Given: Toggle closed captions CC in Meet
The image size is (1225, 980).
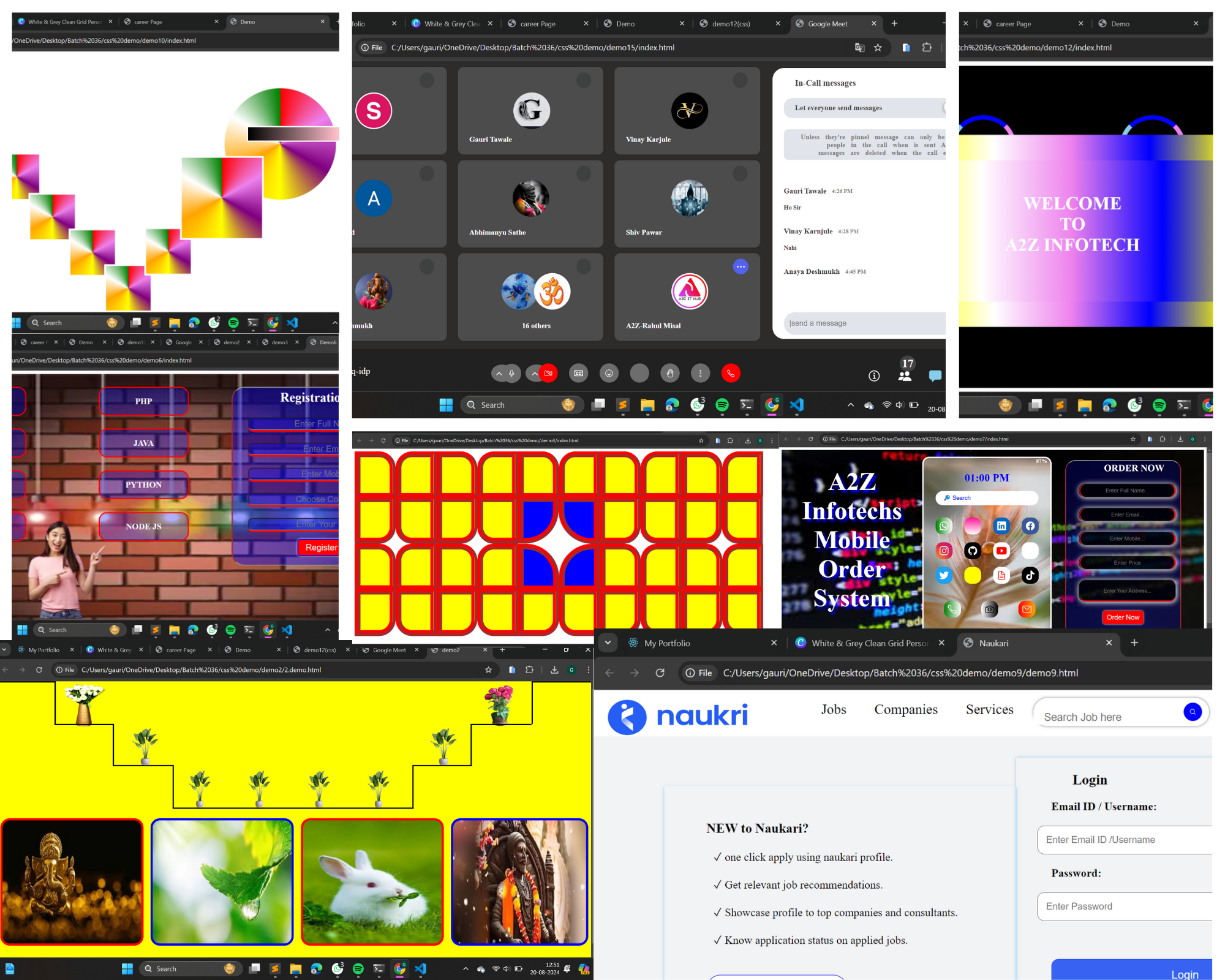Looking at the screenshot, I should click(x=578, y=373).
